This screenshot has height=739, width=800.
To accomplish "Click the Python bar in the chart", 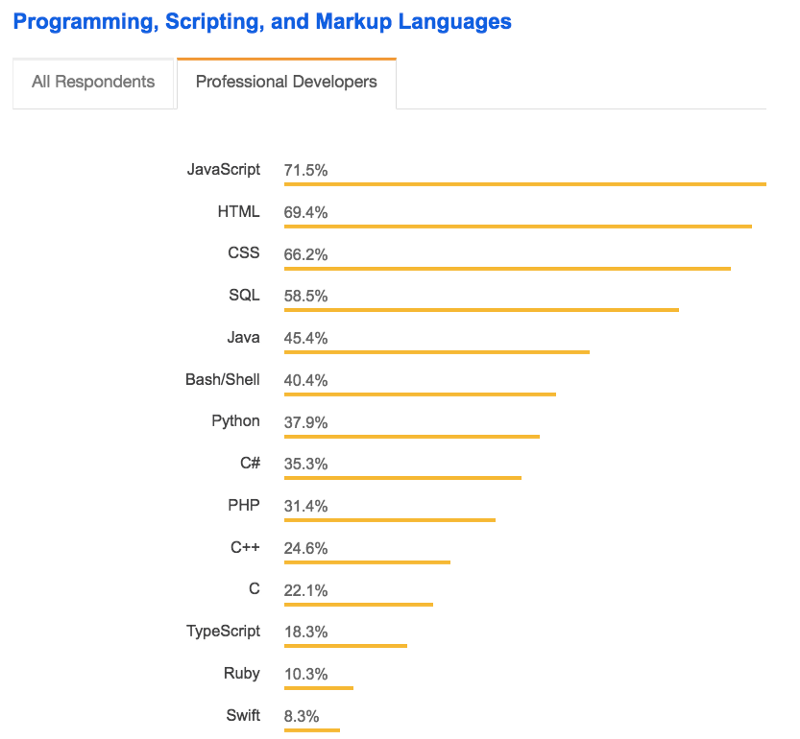I will coord(411,436).
